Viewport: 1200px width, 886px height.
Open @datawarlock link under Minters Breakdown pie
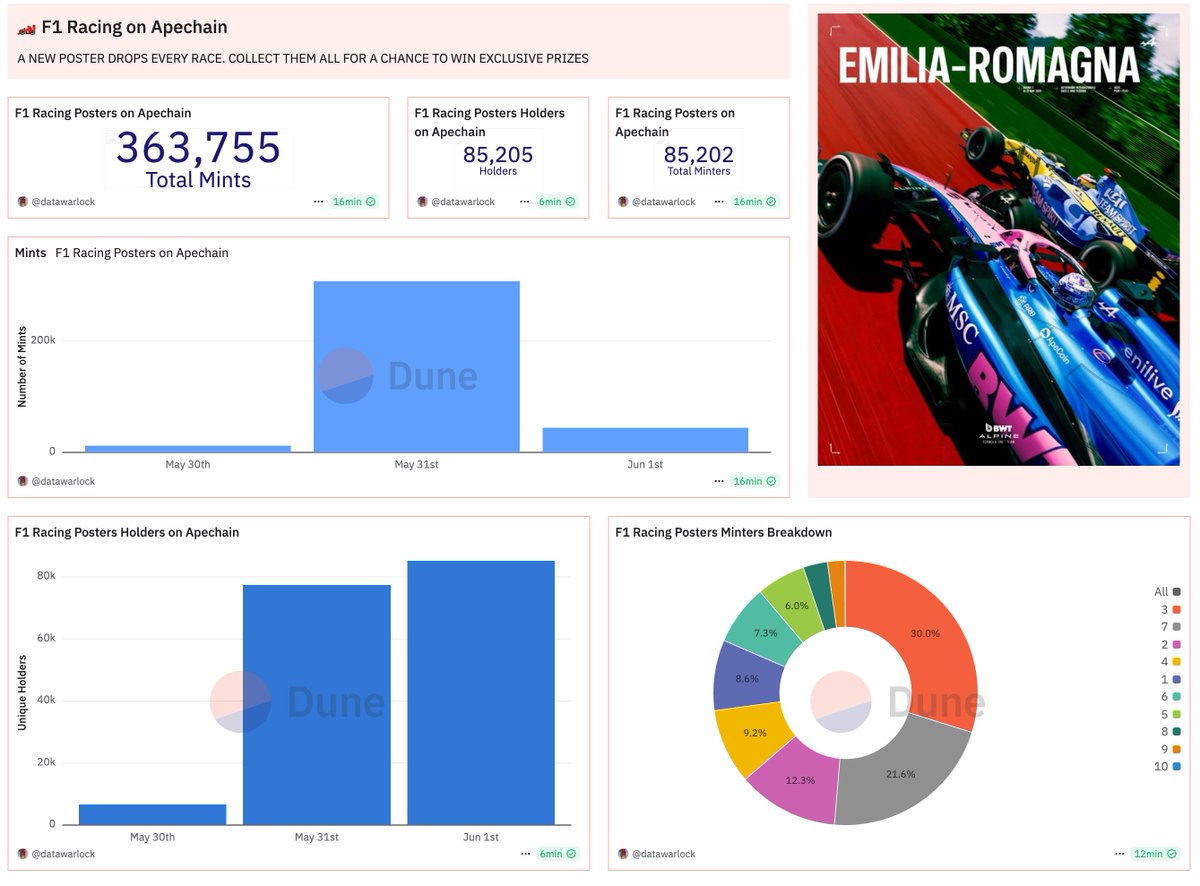[663, 854]
